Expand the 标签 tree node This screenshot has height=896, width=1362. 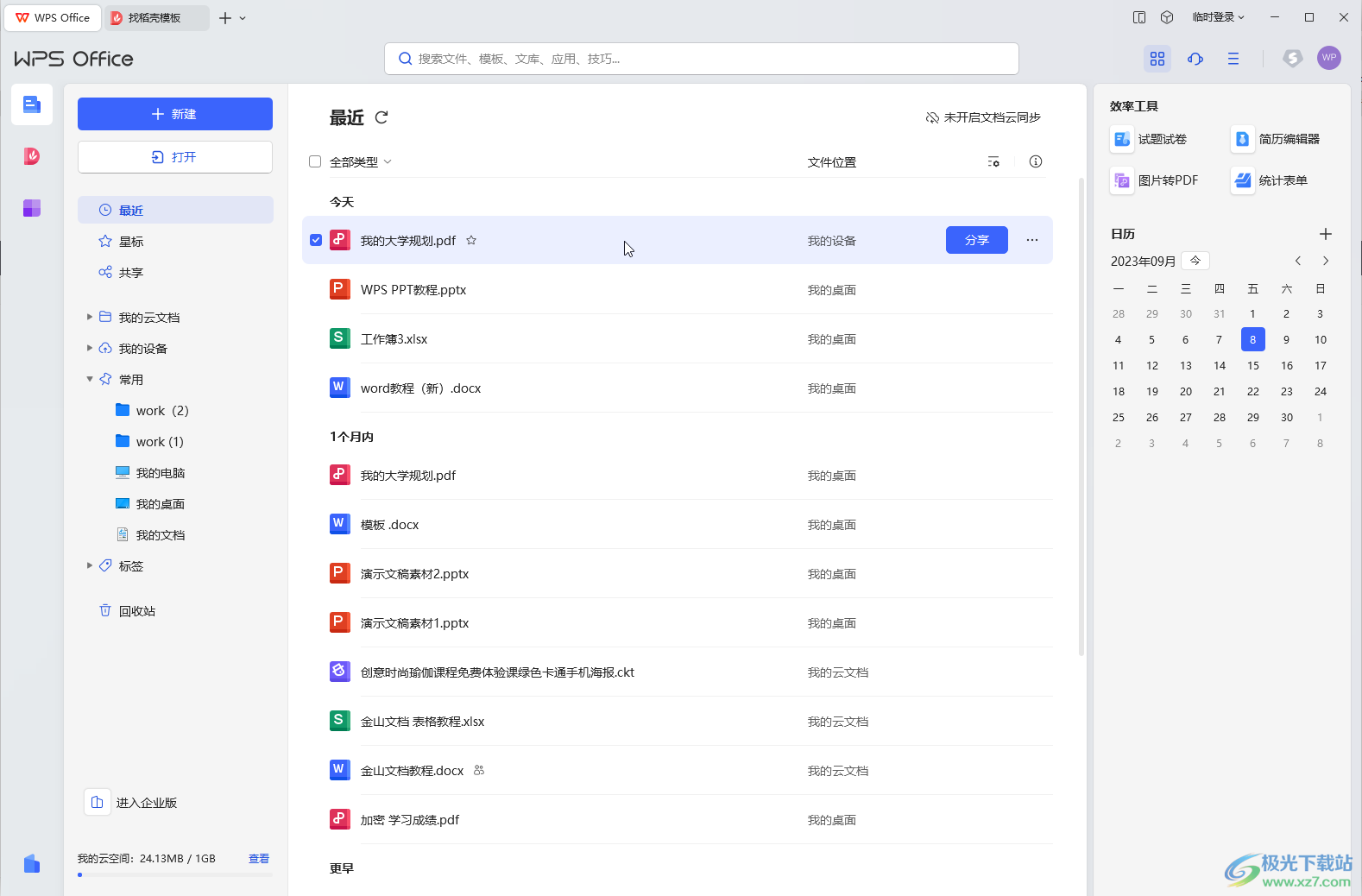pos(89,565)
